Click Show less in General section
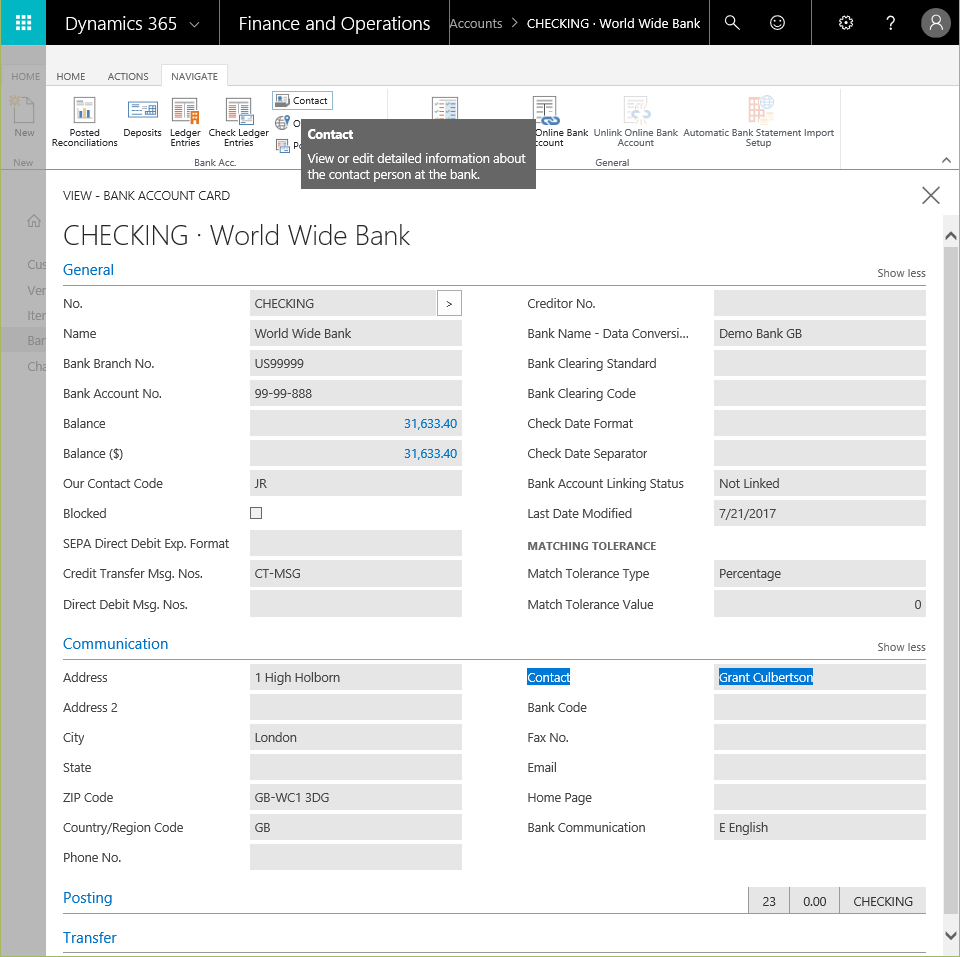The width and height of the screenshot is (960, 957). pyautogui.click(x=901, y=273)
